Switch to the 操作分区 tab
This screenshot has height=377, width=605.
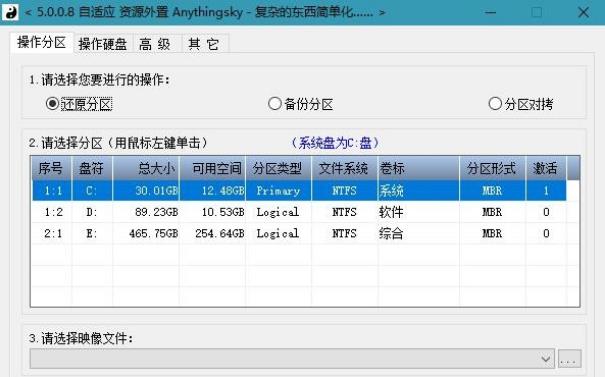pyautogui.click(x=42, y=42)
